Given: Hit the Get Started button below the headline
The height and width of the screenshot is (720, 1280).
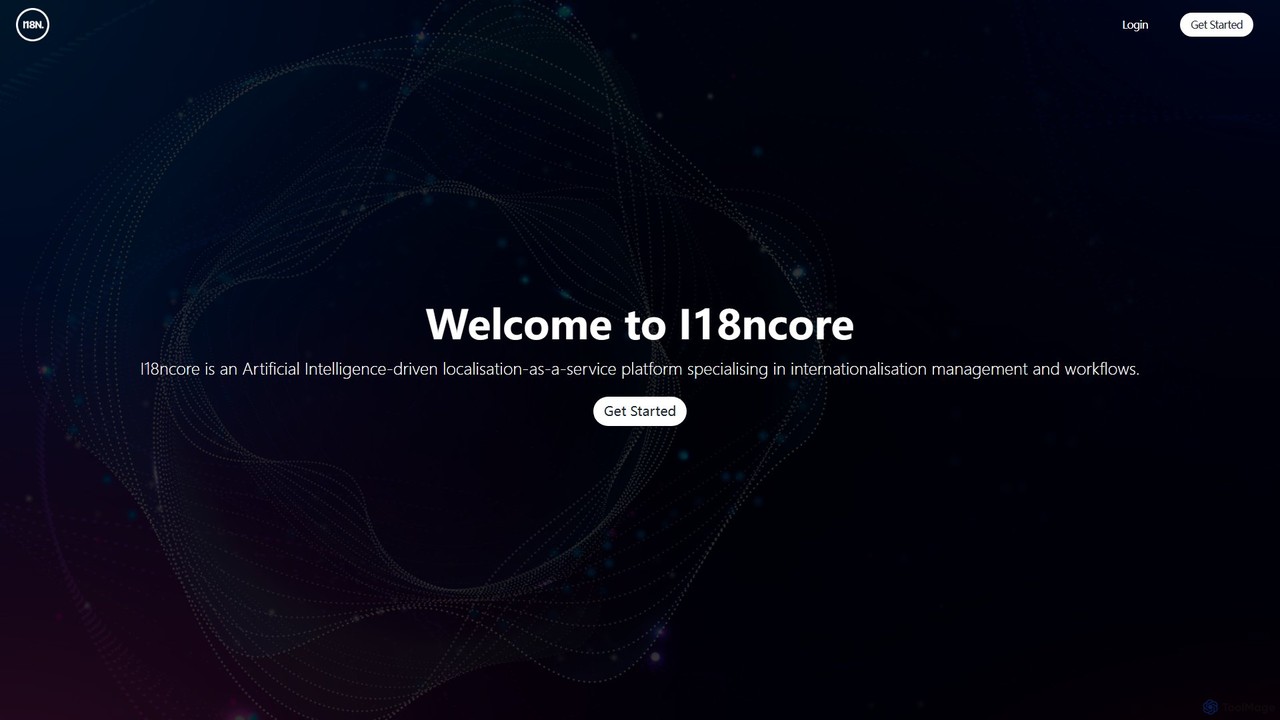Looking at the screenshot, I should pos(640,411).
